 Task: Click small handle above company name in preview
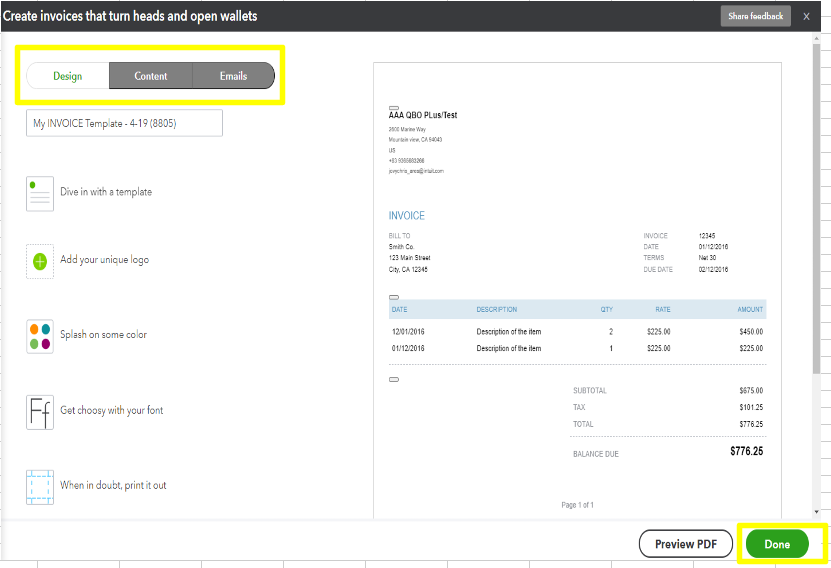(x=393, y=107)
